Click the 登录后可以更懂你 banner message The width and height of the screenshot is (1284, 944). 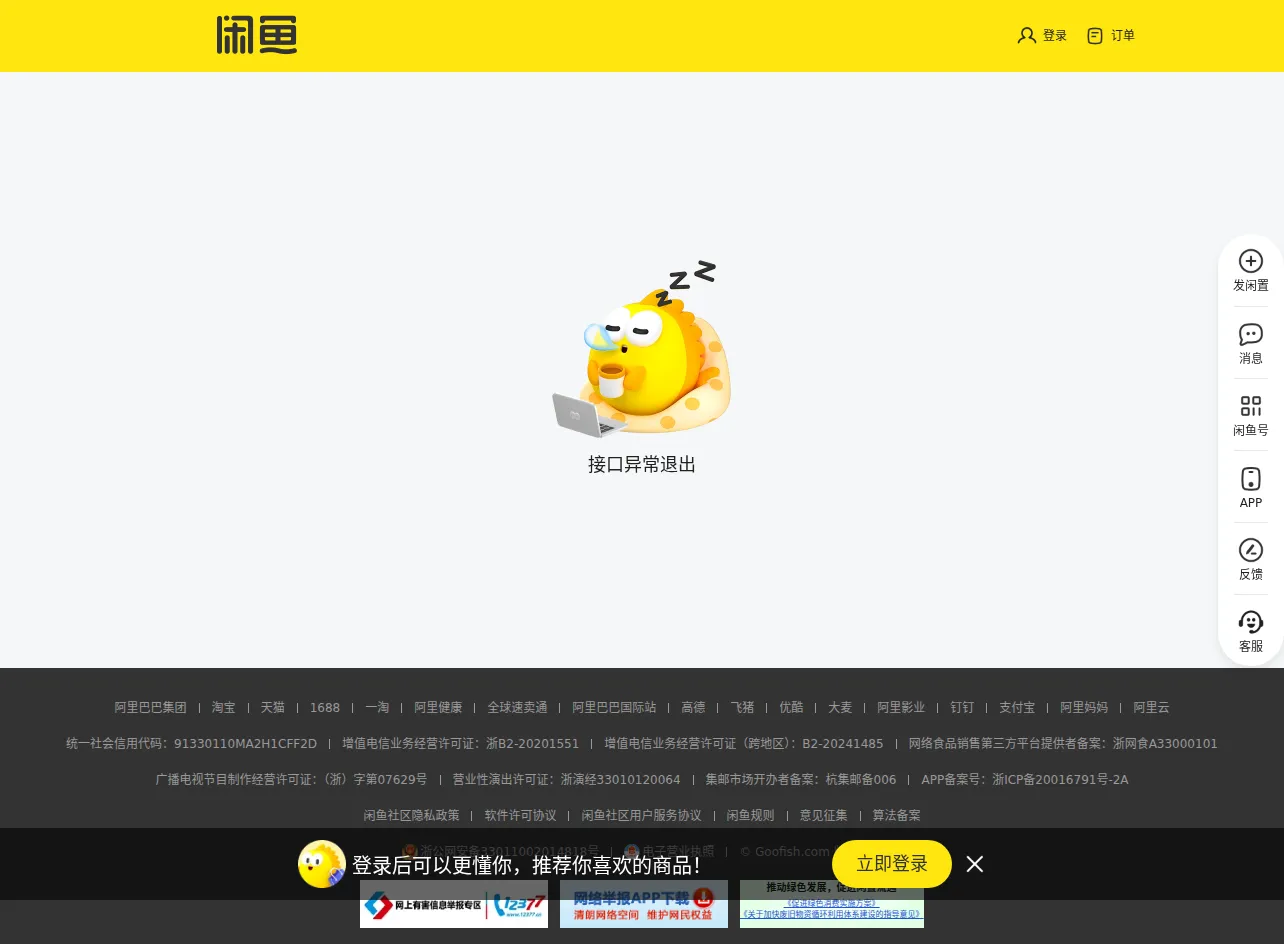pos(527,865)
